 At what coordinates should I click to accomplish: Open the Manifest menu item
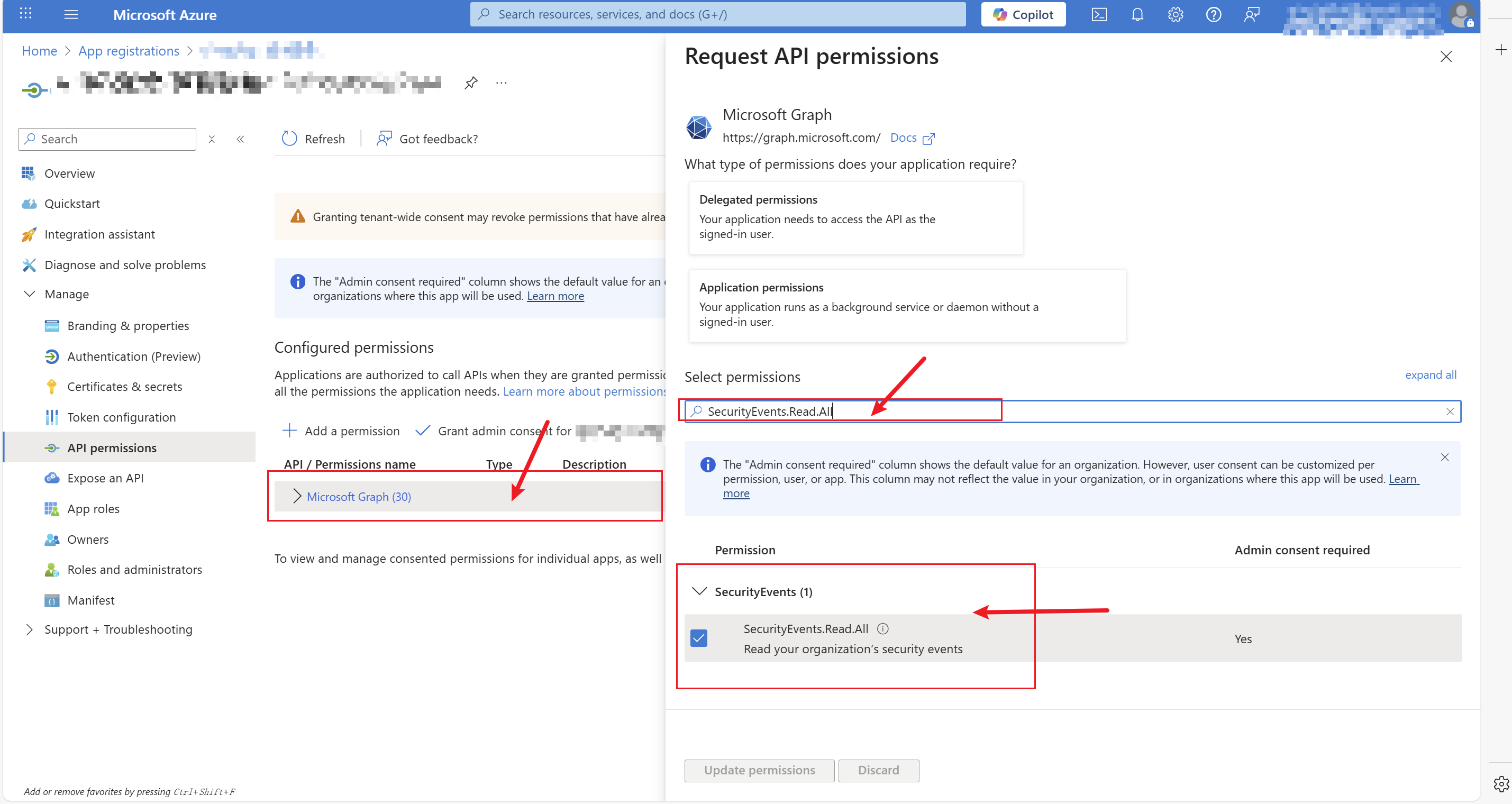(91, 600)
